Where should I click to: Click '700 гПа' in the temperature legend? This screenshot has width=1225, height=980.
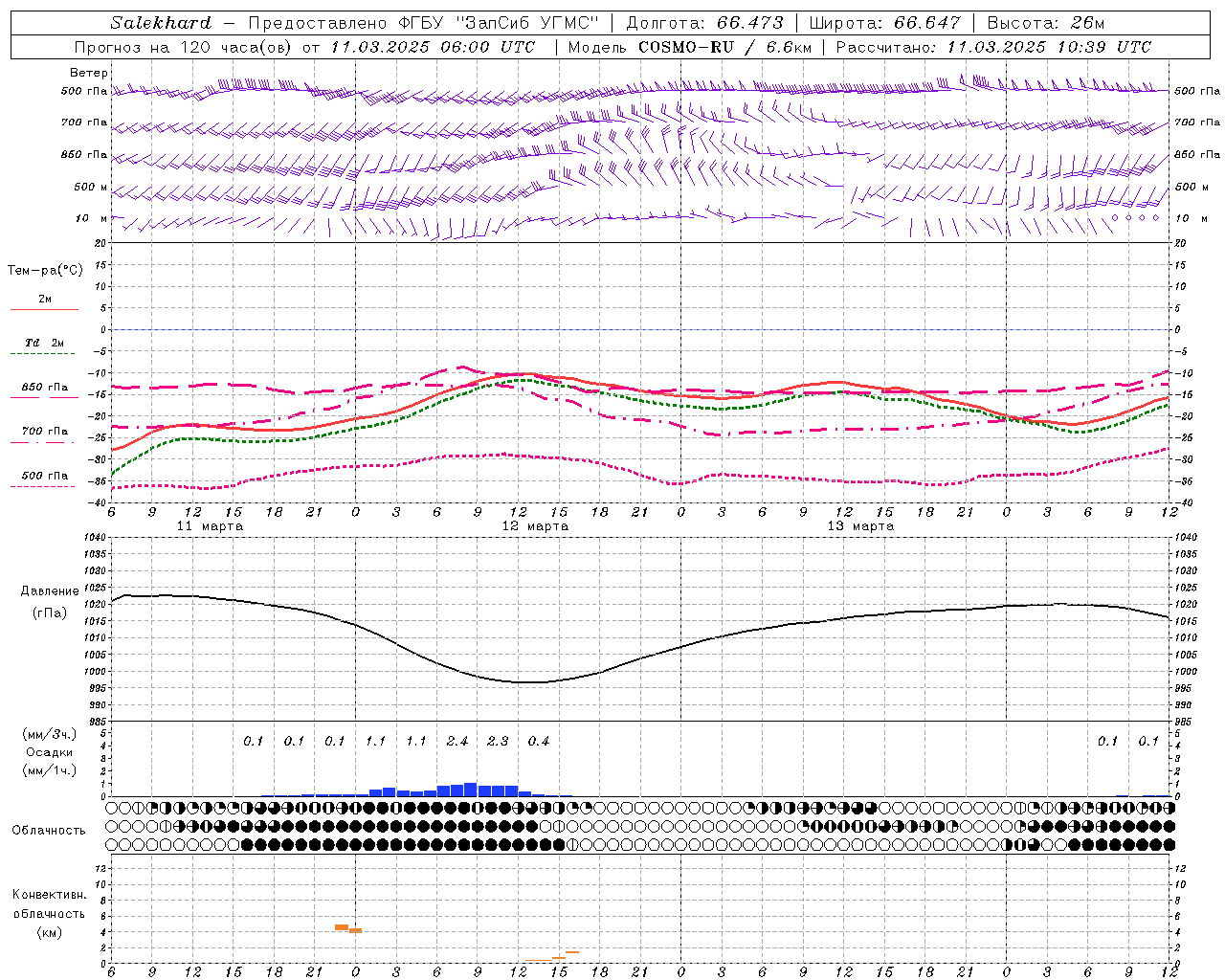45,432
